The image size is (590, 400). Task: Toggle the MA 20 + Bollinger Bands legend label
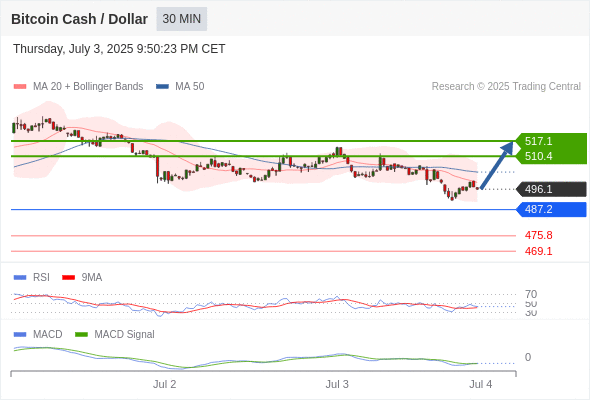pos(88,87)
